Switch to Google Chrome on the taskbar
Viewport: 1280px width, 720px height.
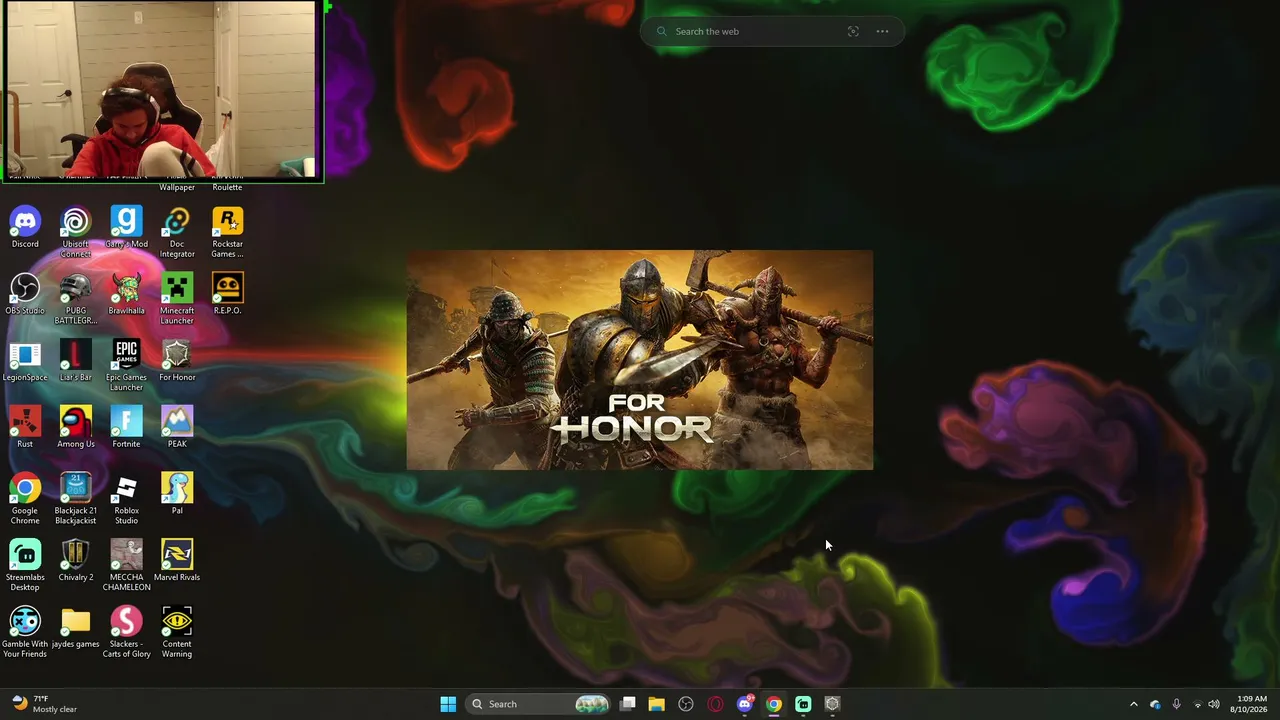(x=774, y=704)
